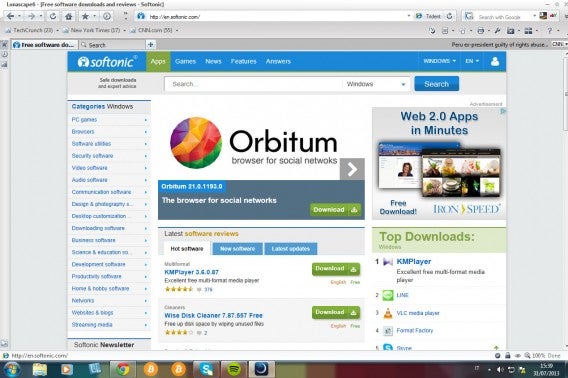Download Orbitum from the banner
This screenshot has width=568, height=378.
[335, 210]
